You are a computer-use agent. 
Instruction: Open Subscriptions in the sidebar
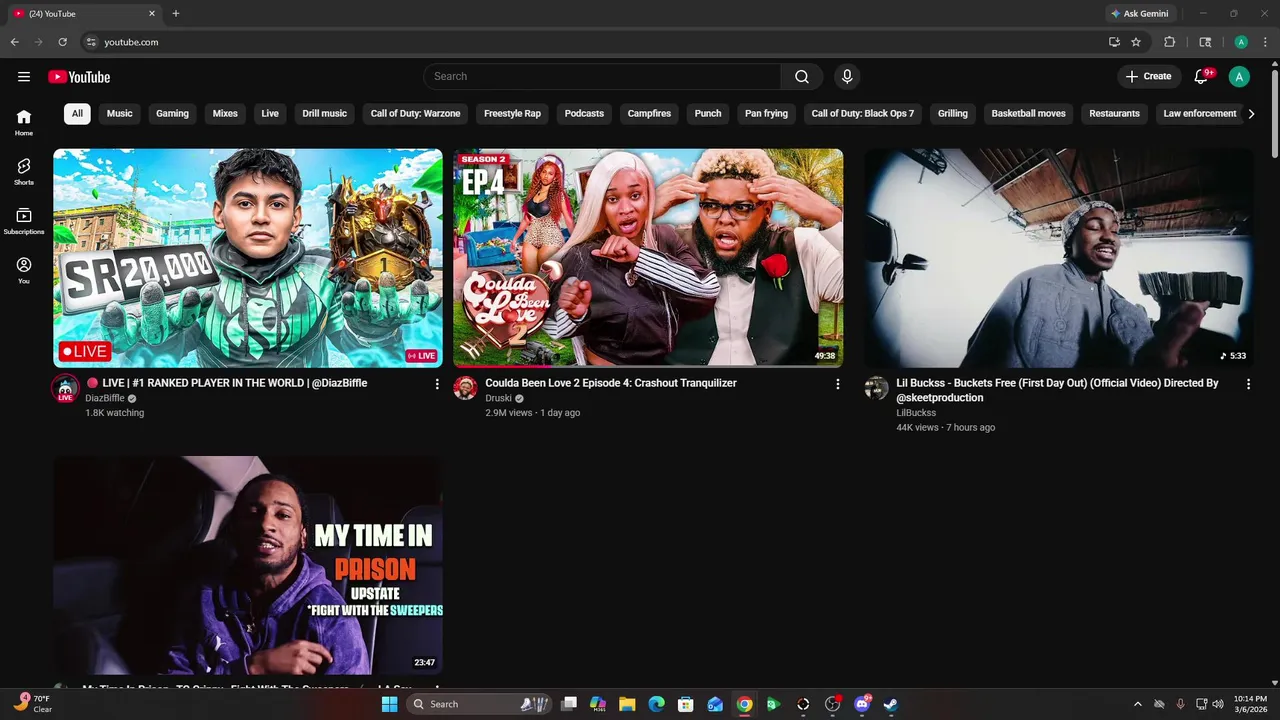[24, 222]
